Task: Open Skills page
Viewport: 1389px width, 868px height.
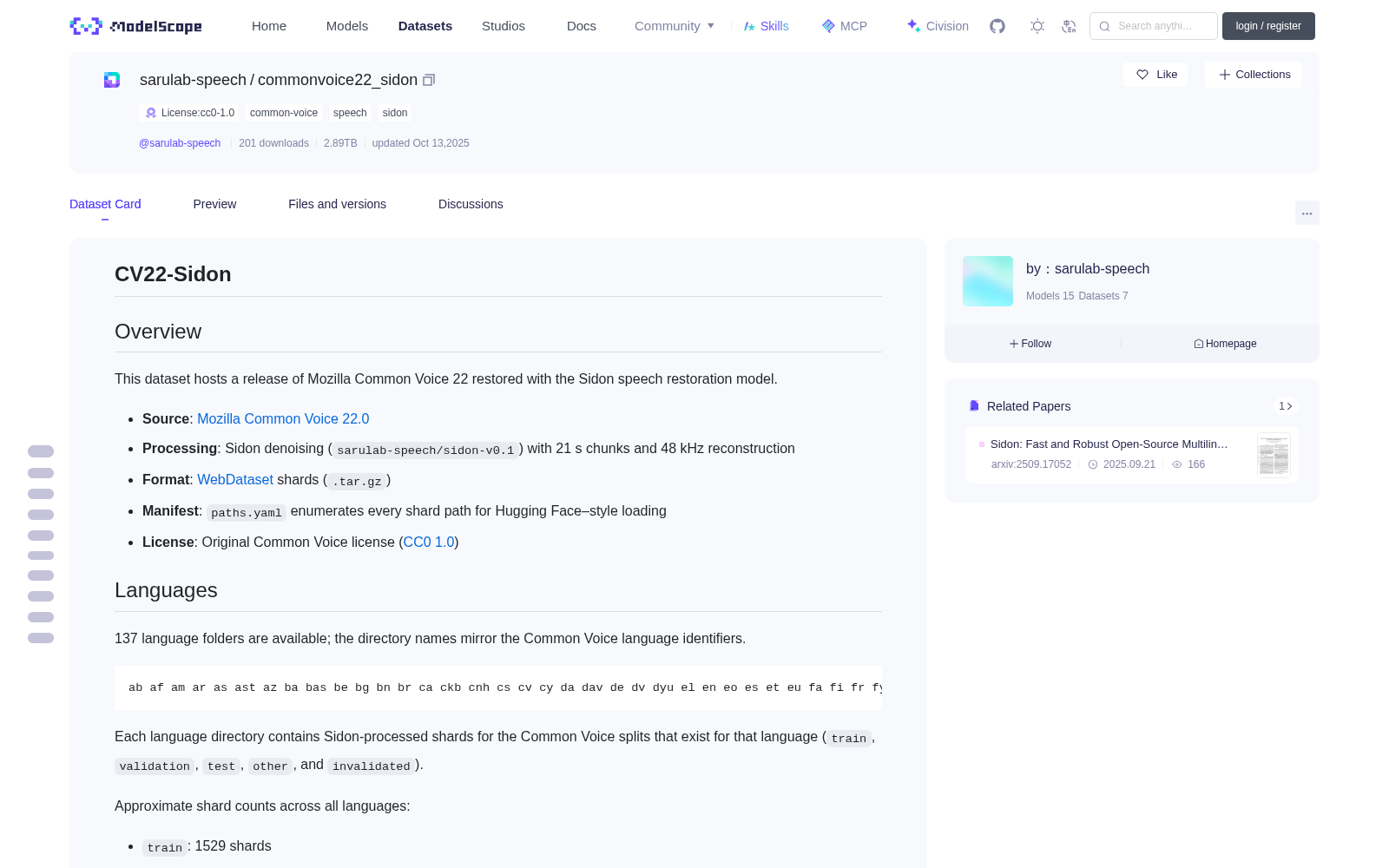Action: pos(766,26)
